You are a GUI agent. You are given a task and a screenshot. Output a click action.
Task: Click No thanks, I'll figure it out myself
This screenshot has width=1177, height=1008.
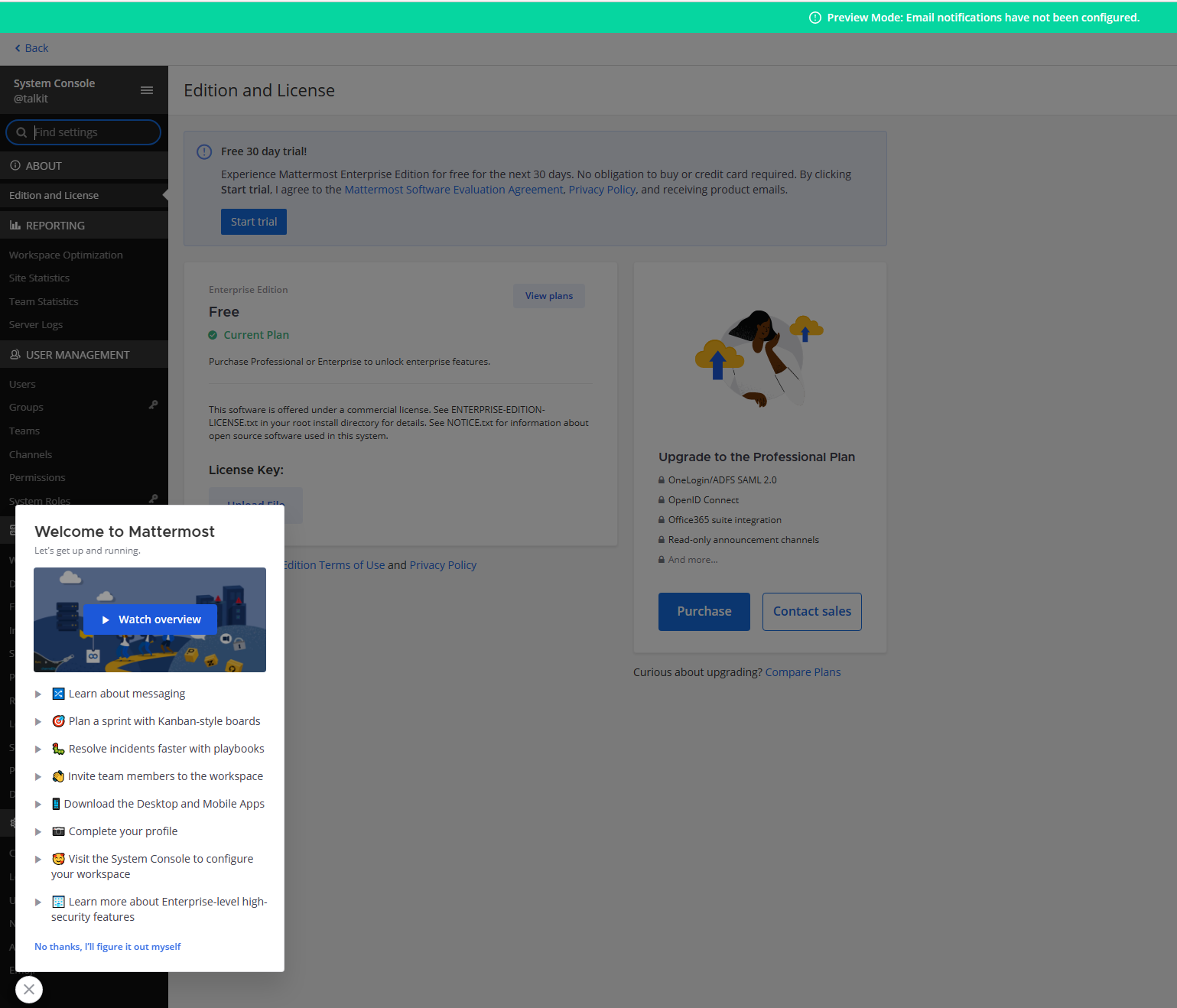click(x=108, y=947)
